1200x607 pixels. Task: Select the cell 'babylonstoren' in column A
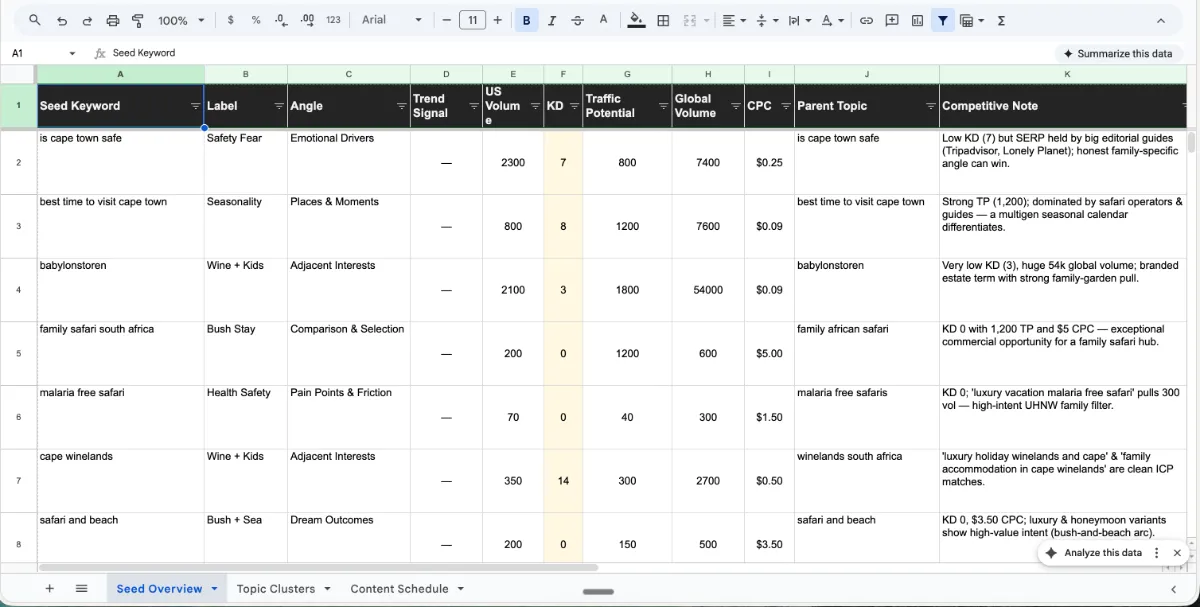point(120,290)
